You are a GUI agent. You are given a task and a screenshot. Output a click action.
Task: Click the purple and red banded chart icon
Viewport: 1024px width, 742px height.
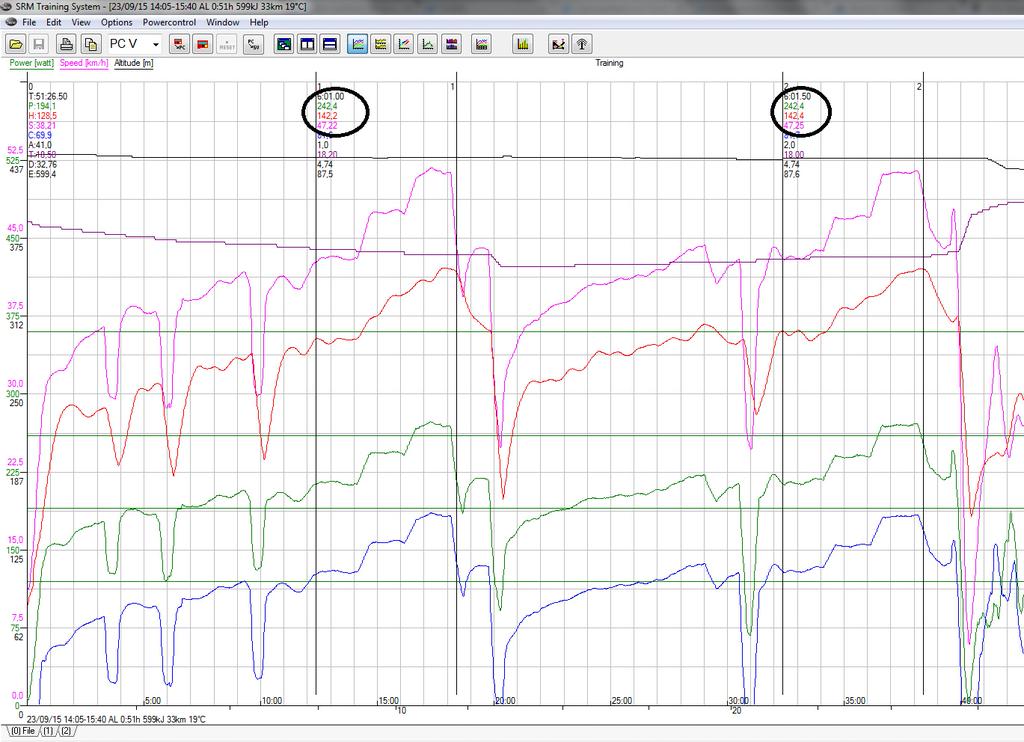click(451, 44)
